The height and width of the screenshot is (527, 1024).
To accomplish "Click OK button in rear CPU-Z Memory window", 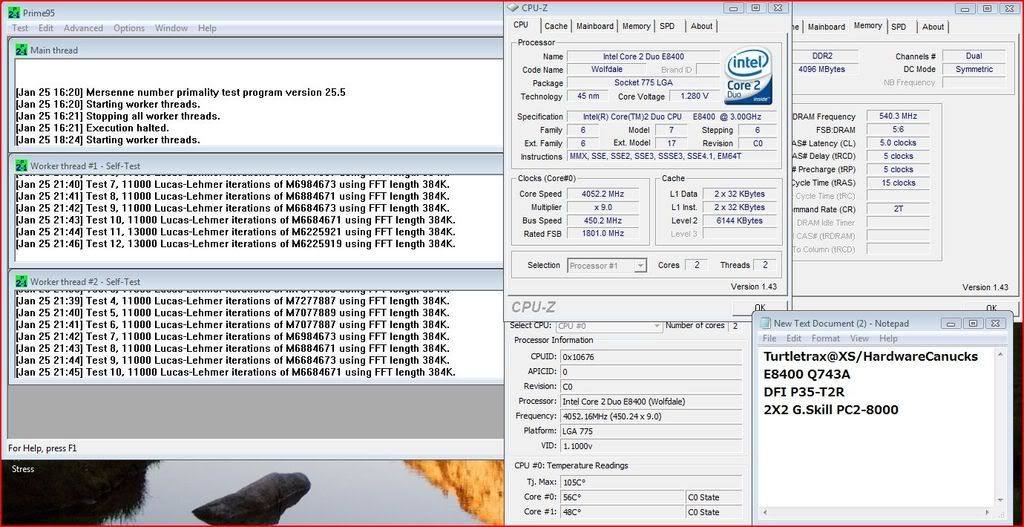I will 991,308.
